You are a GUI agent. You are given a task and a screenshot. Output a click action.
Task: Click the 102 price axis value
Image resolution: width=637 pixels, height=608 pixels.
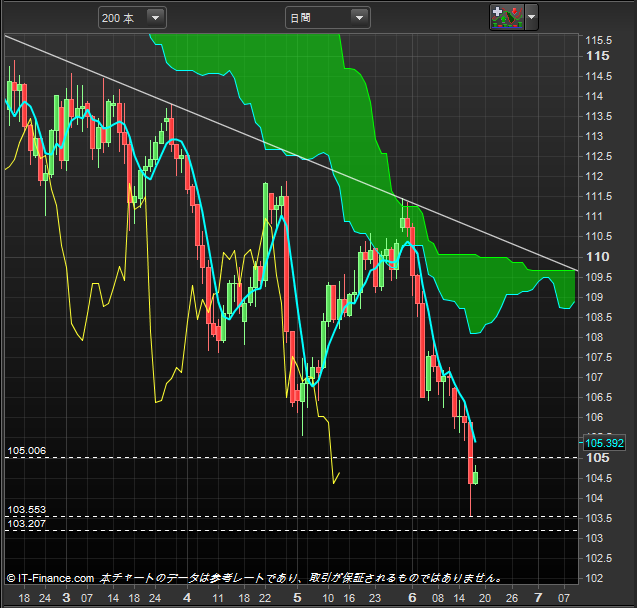tap(594, 578)
